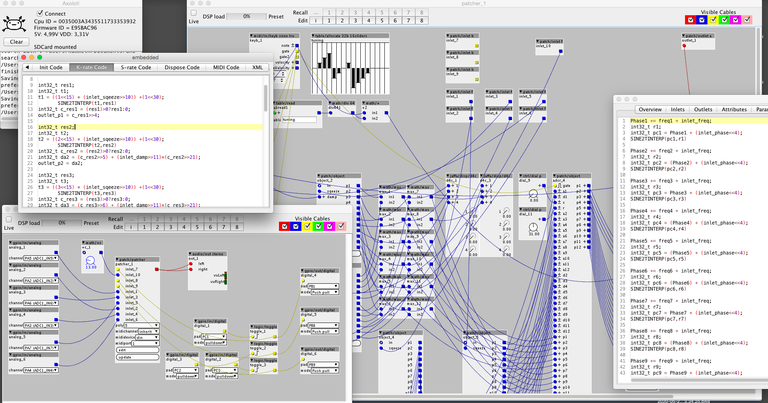Click the red outlet dot on outlet_1 object
This screenshot has height=403, width=768.
pyautogui.click(x=684, y=46)
